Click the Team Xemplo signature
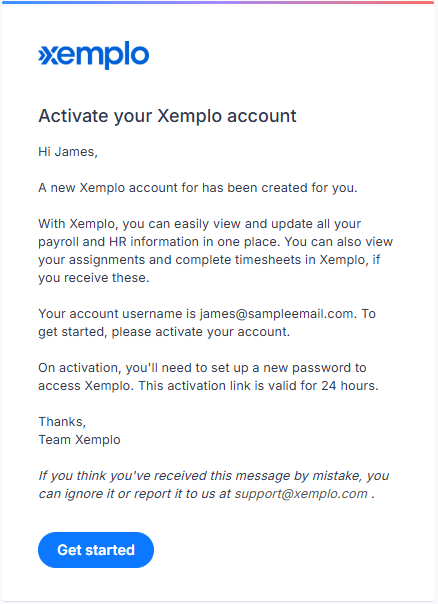The height and width of the screenshot is (604, 438). 79,440
